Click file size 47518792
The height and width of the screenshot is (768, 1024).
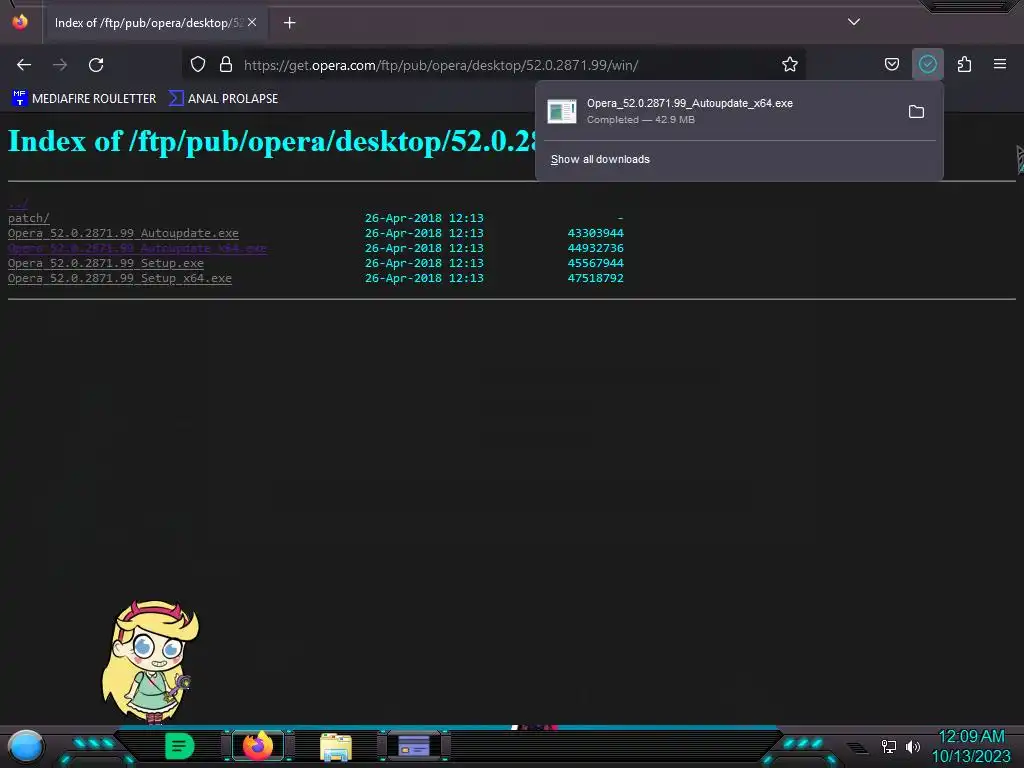coord(596,278)
